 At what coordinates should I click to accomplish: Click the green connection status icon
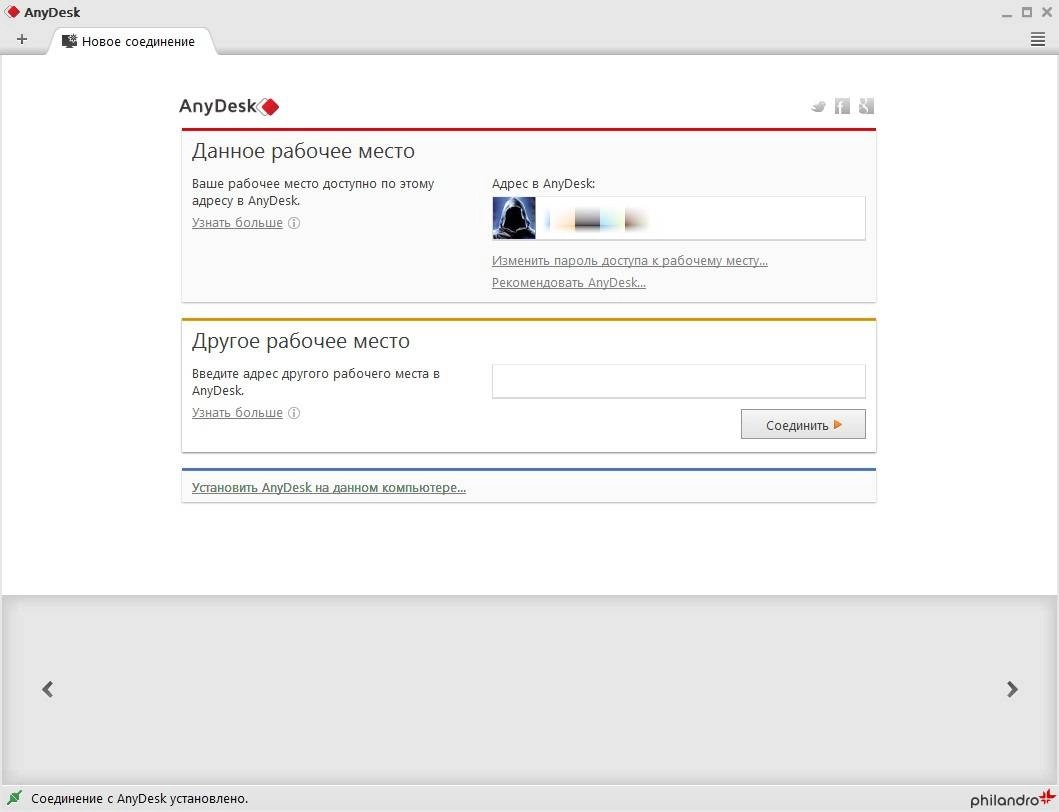coord(14,798)
